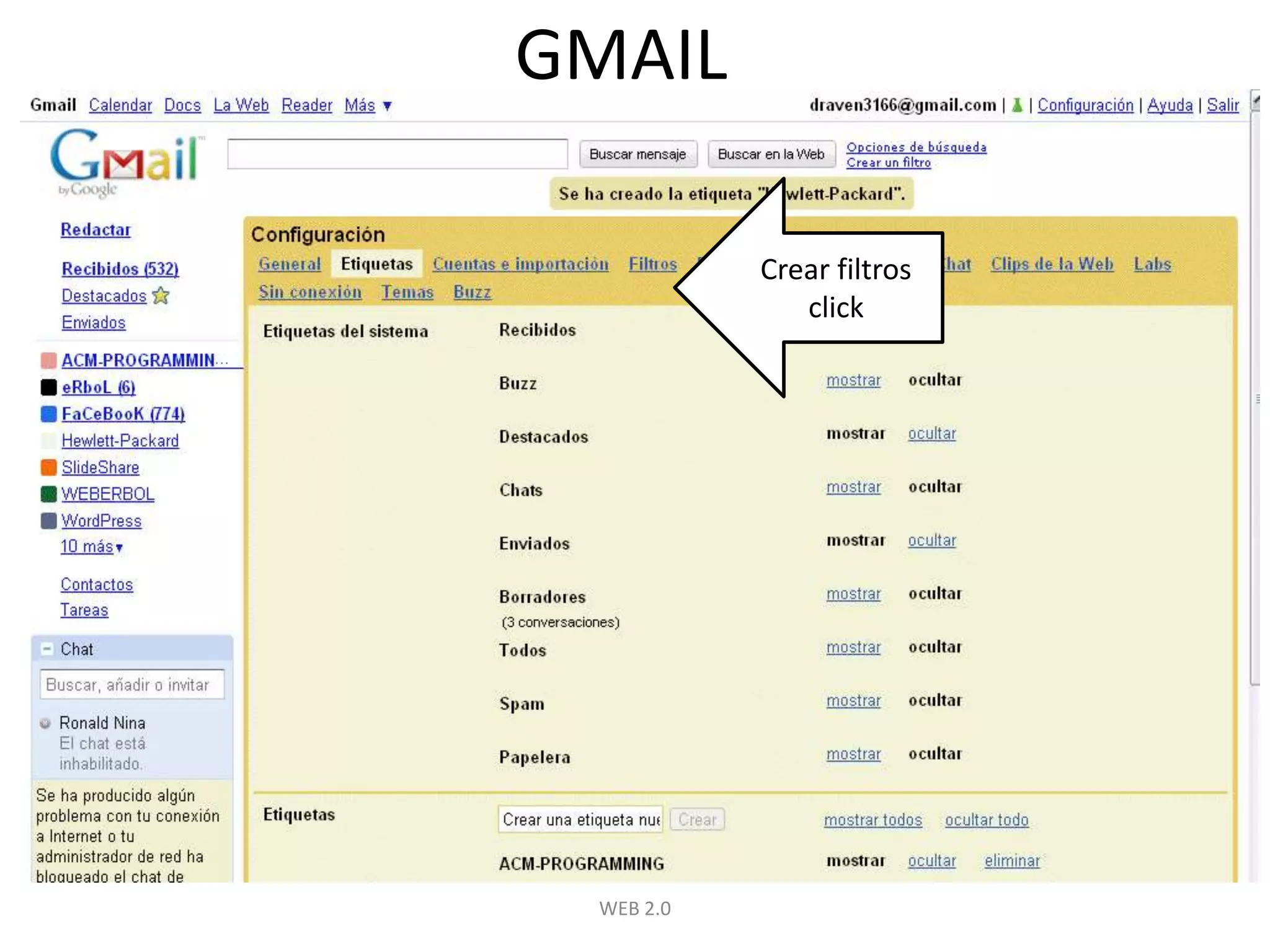This screenshot has width=1270, height=952.
Task: Click the star icon next to Destacados
Action: 161,296
